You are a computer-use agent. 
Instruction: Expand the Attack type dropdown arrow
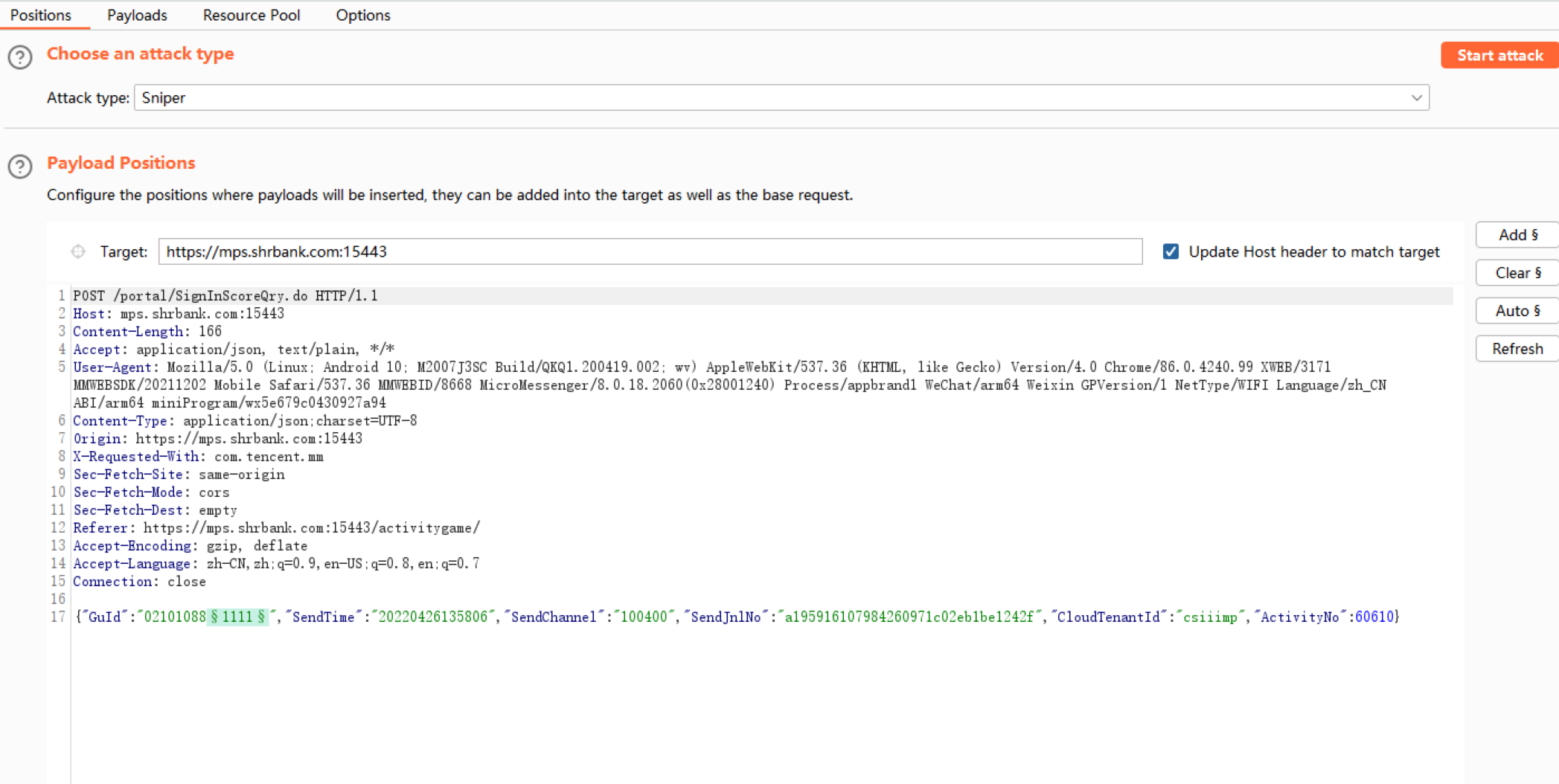click(1415, 98)
